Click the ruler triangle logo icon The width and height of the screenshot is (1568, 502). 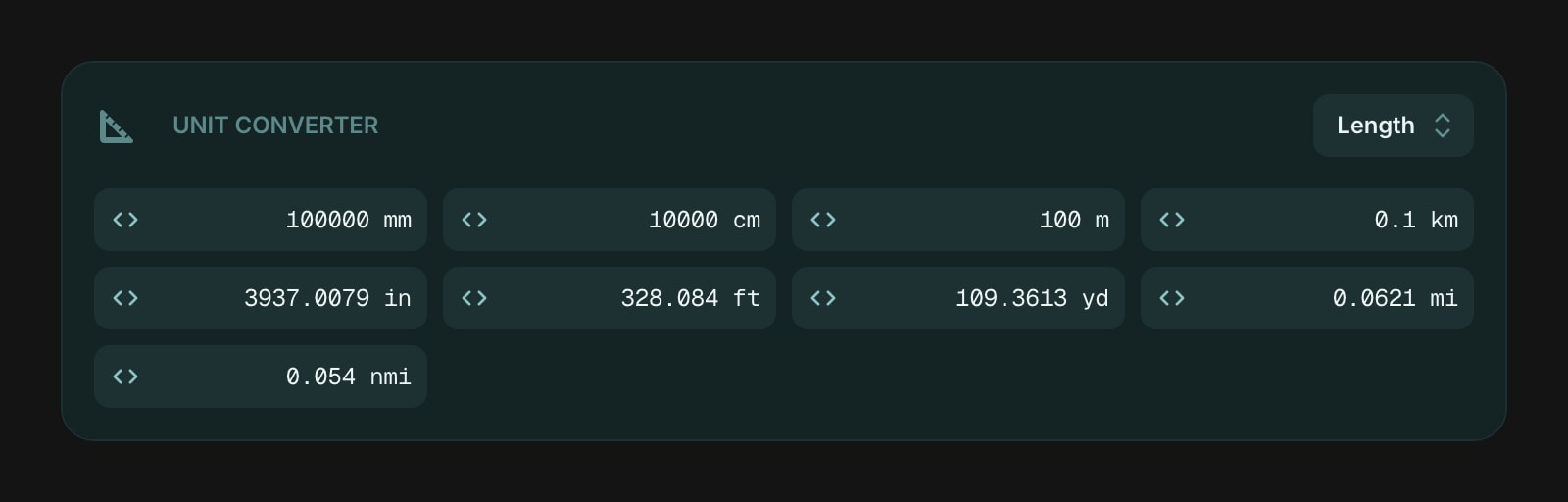116,126
